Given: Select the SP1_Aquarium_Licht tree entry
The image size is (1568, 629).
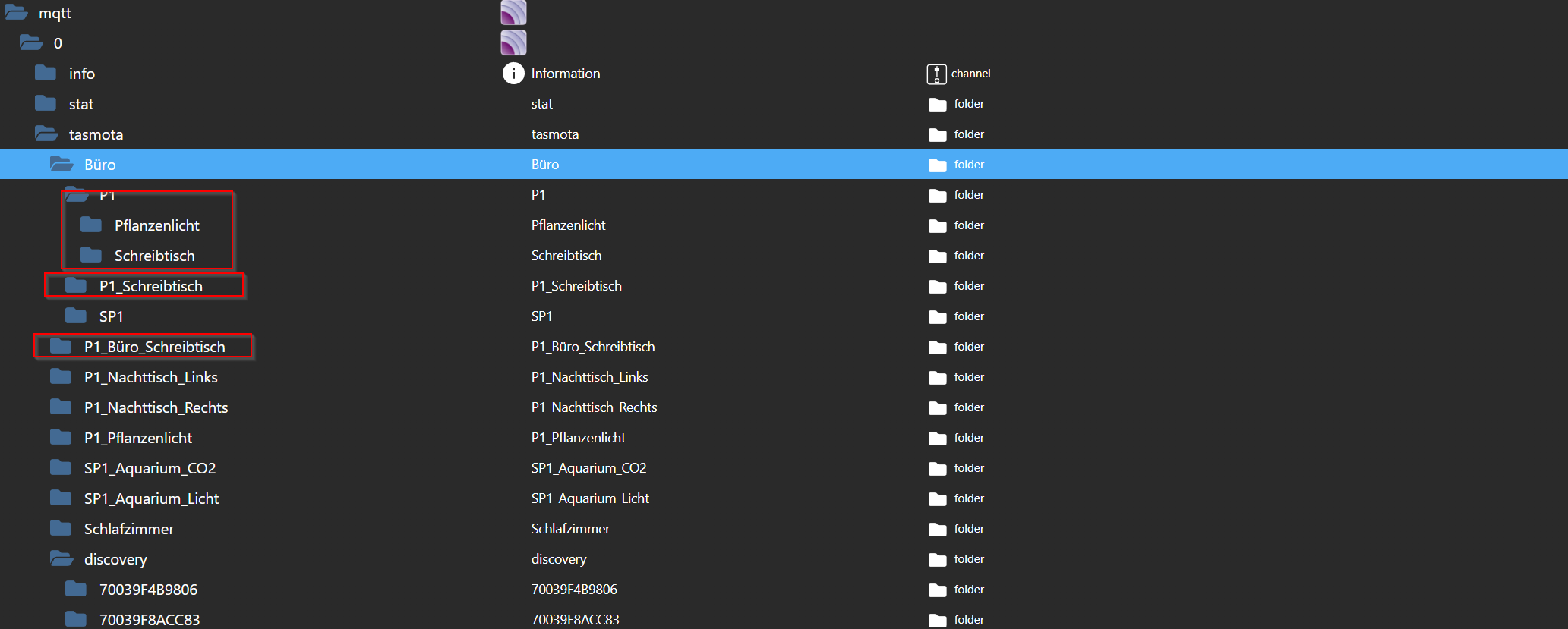Looking at the screenshot, I should click(152, 498).
